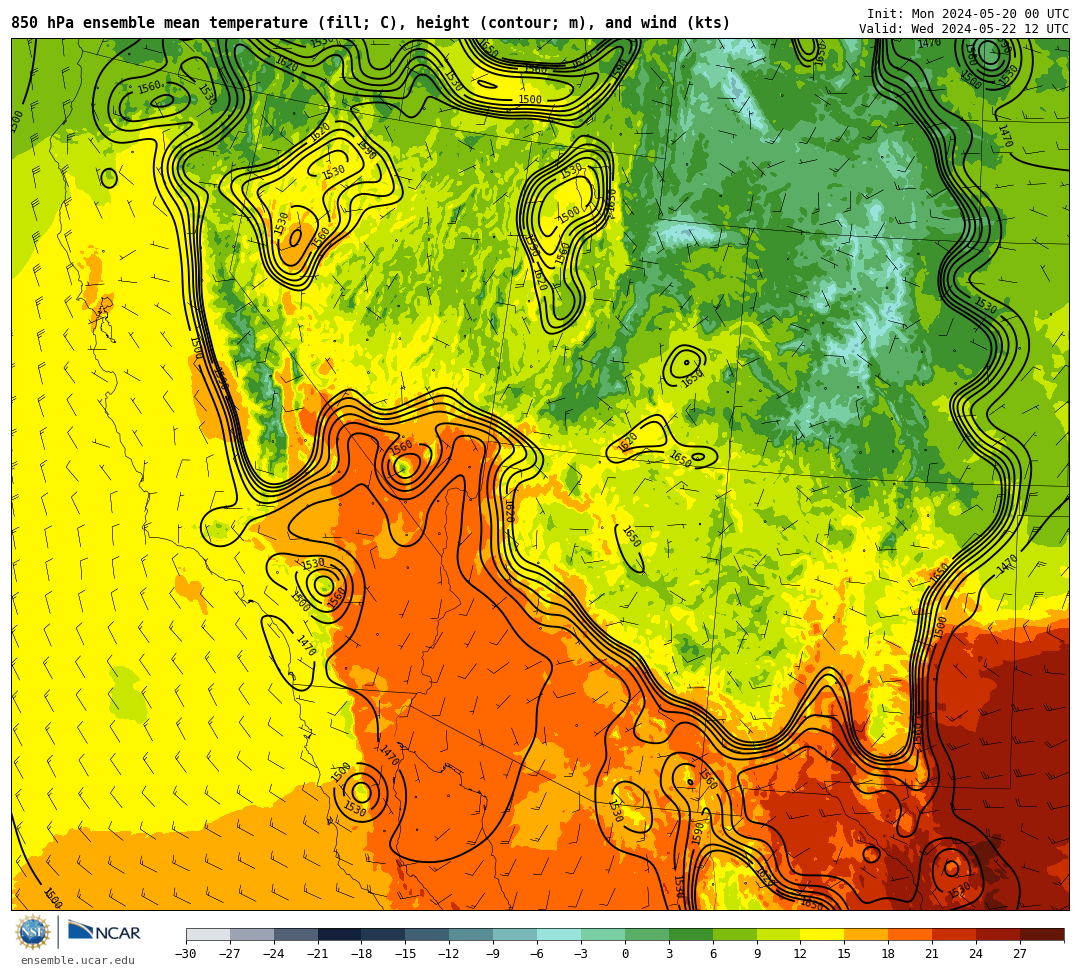Click the positive 21 colorbar tick label
Viewport: 1080px width, 973px height.
coord(933,954)
